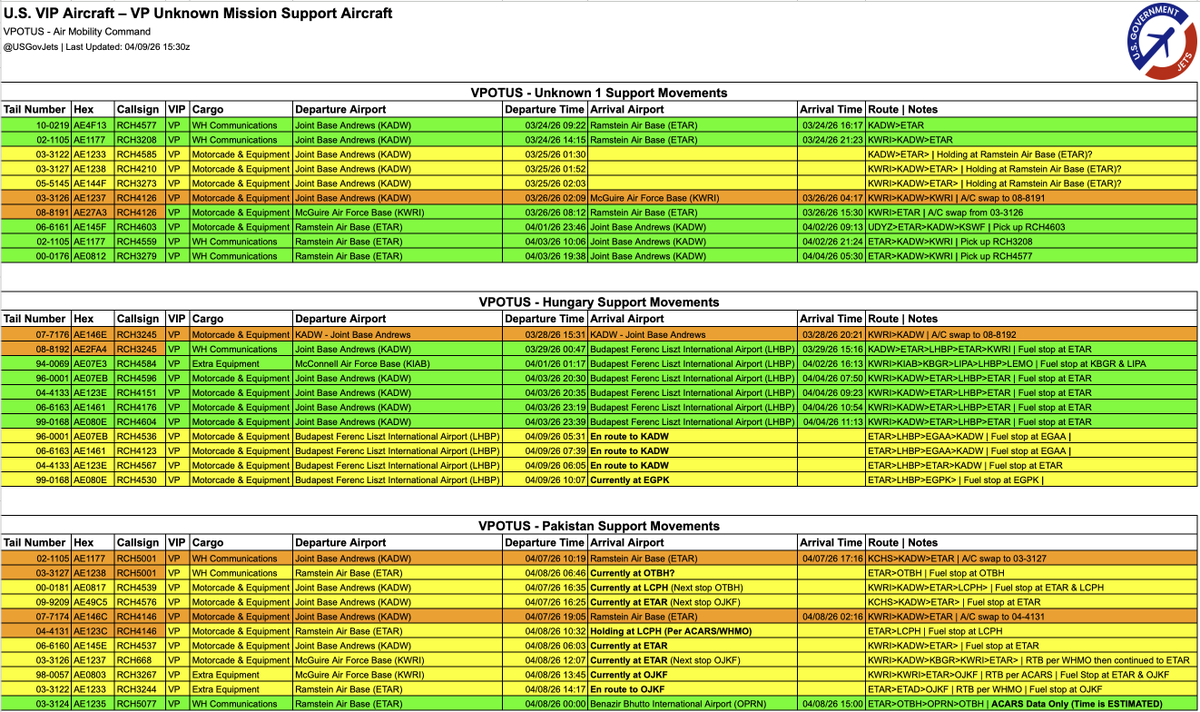Click tail number 04-4131
Image resolution: width=1200 pixels, height=712 pixels.
point(35,632)
